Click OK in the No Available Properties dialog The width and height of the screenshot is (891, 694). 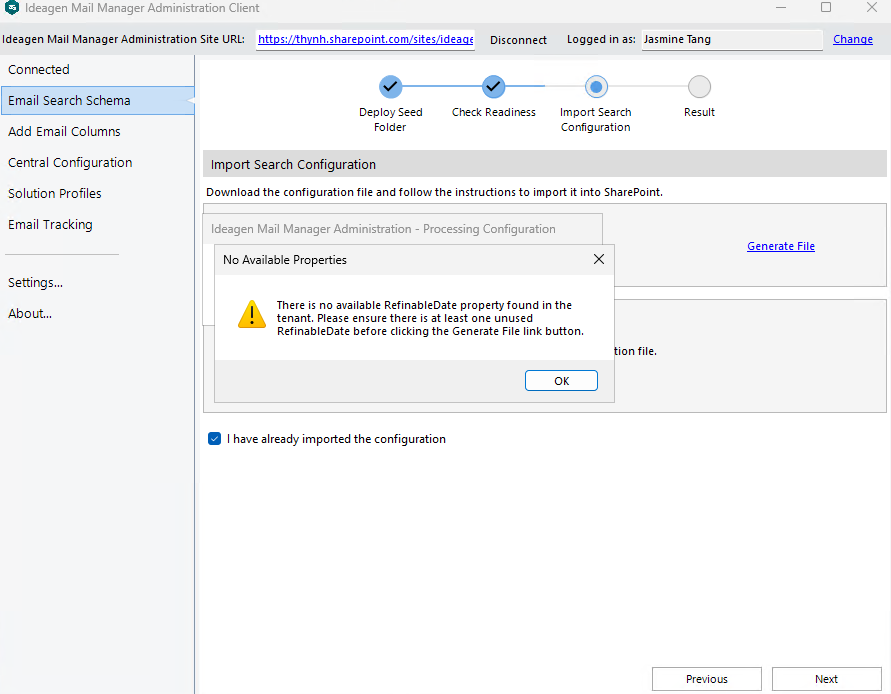tap(561, 381)
